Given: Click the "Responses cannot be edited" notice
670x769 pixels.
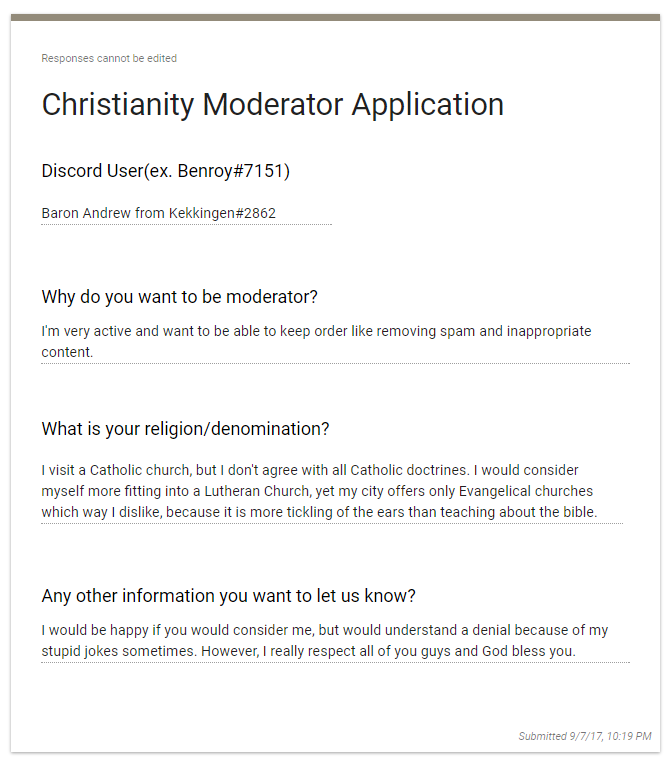Looking at the screenshot, I should [109, 59].
